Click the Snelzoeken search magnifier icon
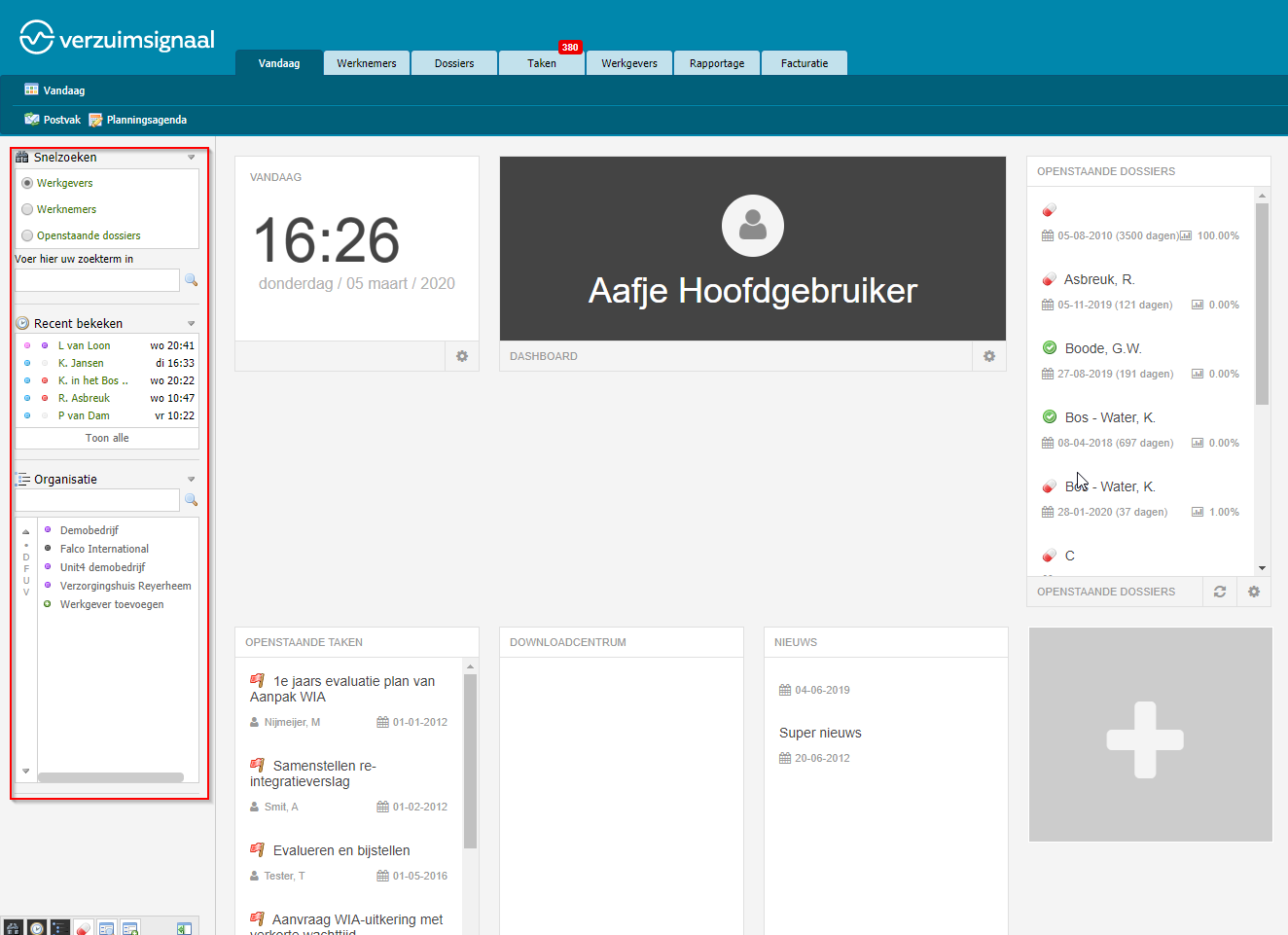This screenshot has height=935, width=1288. click(192, 280)
